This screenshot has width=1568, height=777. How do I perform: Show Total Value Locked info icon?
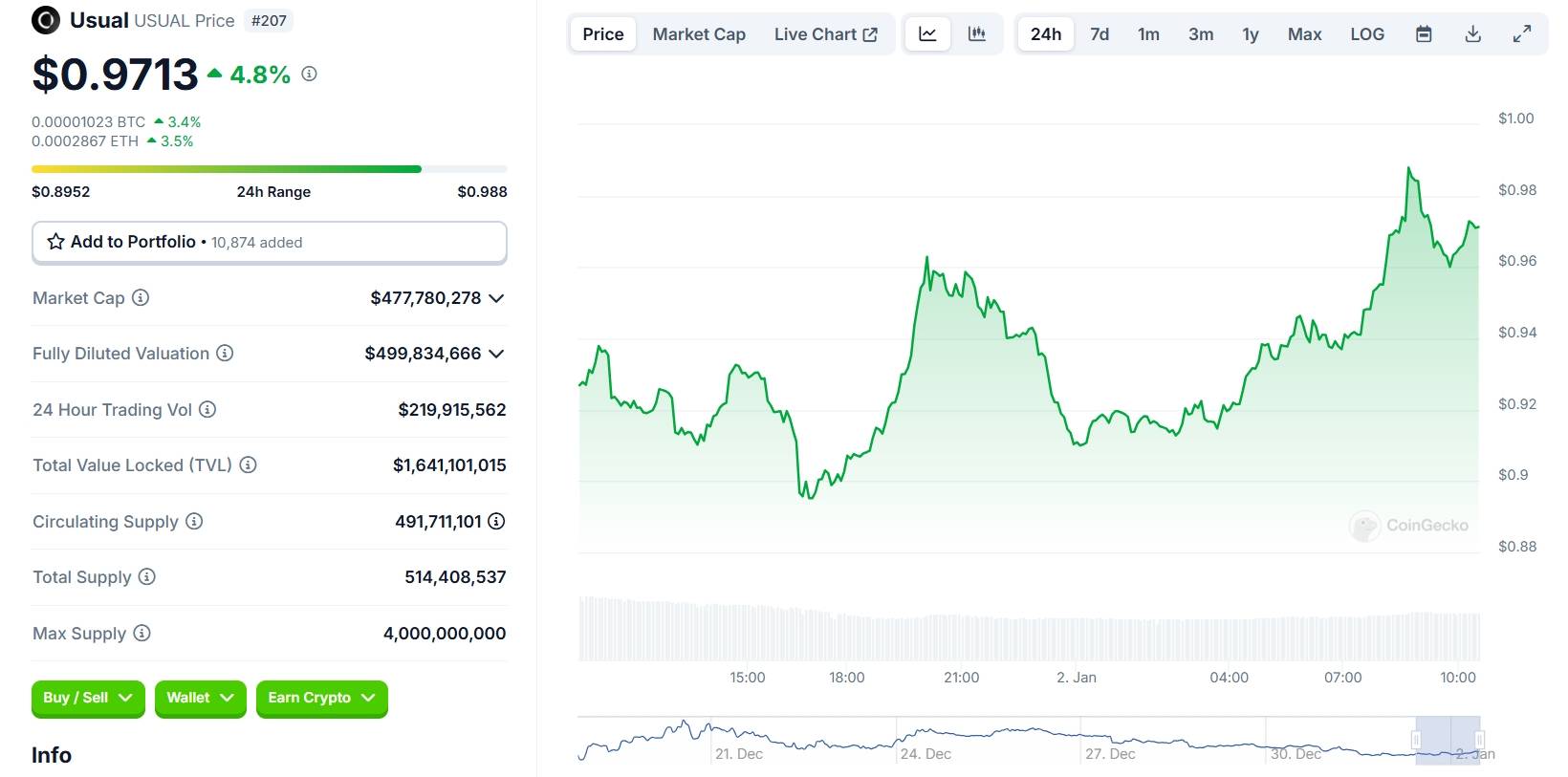coord(248,464)
